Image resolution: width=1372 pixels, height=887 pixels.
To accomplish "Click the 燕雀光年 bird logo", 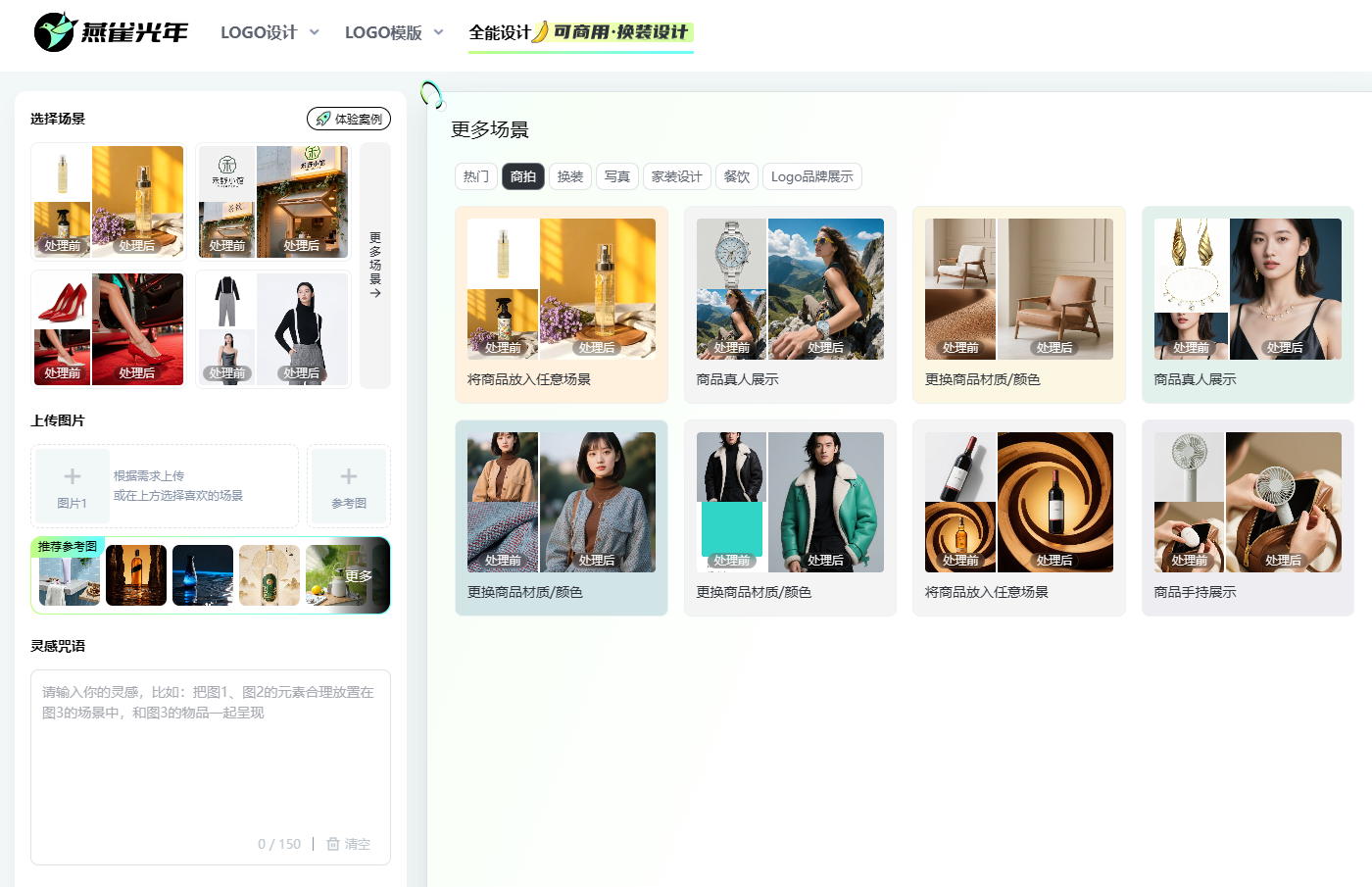I will coord(55,32).
